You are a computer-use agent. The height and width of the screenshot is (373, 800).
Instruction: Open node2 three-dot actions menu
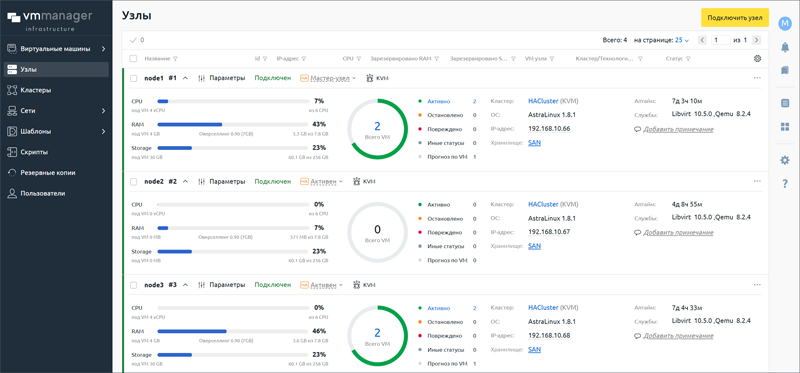click(x=757, y=181)
